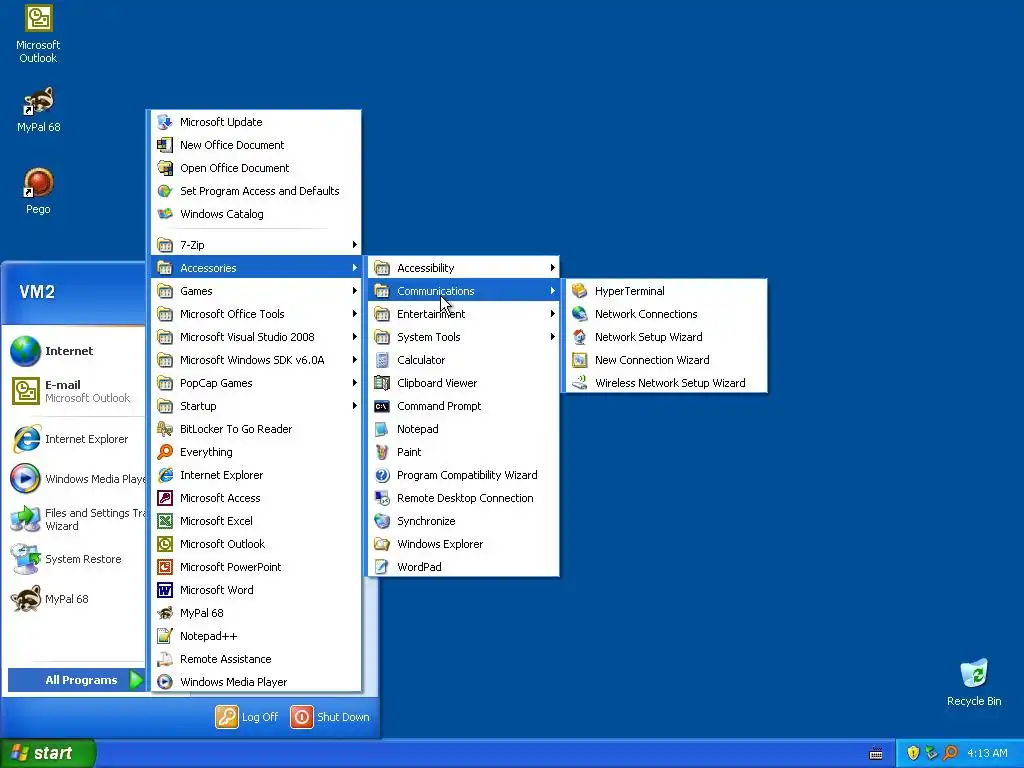Expand Microsoft Windows SDK v6.0A folder

256,360
